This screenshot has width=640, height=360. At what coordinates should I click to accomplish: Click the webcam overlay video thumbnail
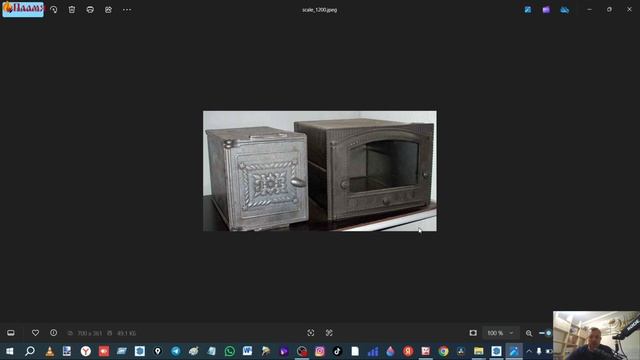(596, 336)
